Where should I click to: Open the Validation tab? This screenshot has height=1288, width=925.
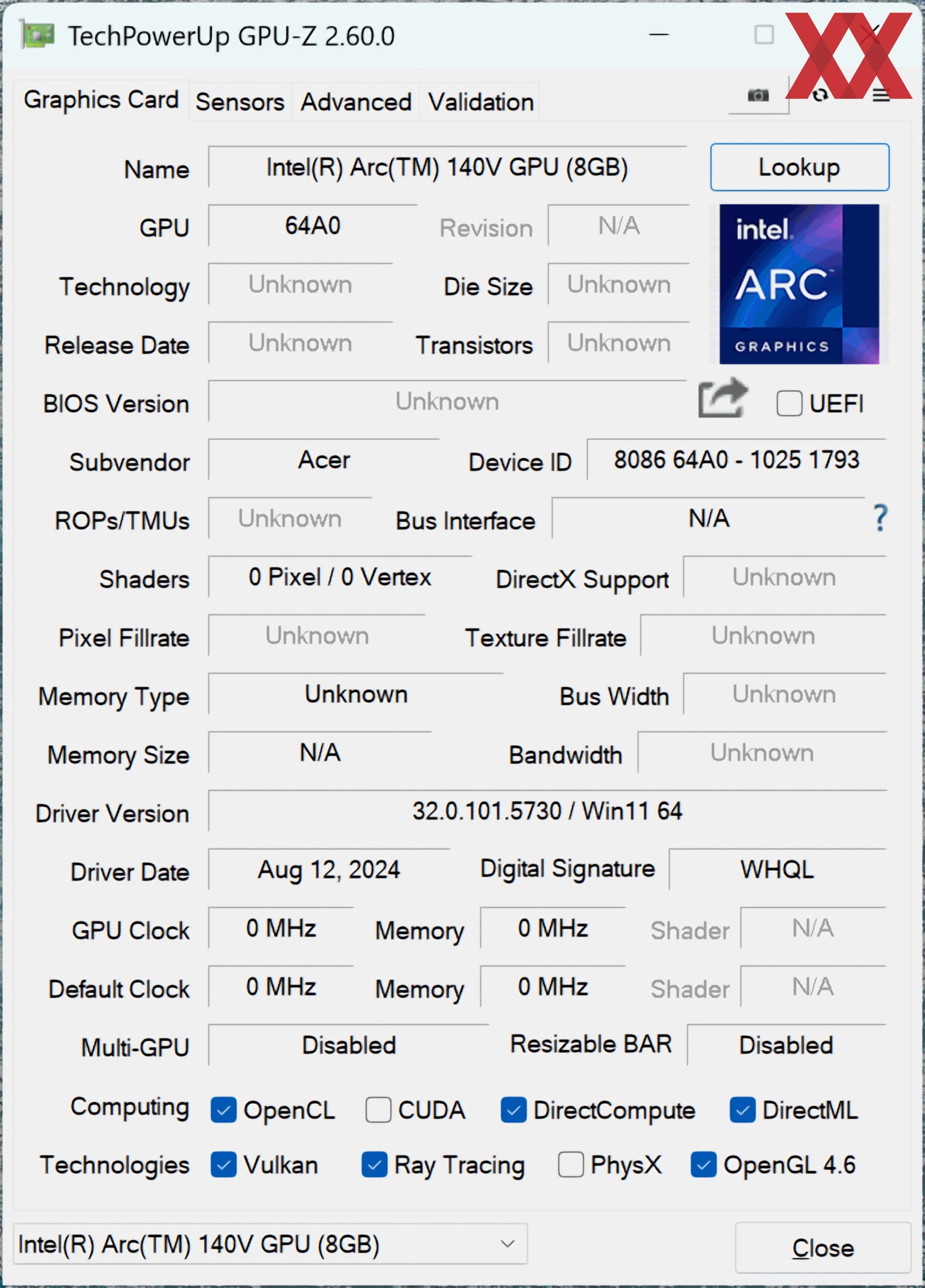coord(480,102)
